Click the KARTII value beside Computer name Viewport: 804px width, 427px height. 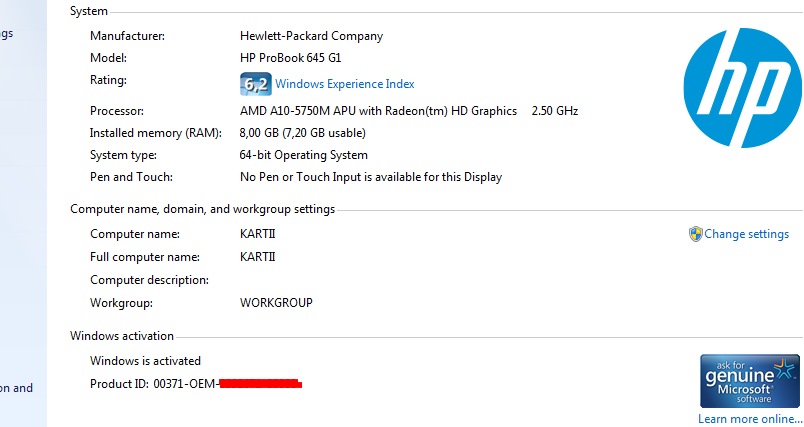click(x=257, y=234)
